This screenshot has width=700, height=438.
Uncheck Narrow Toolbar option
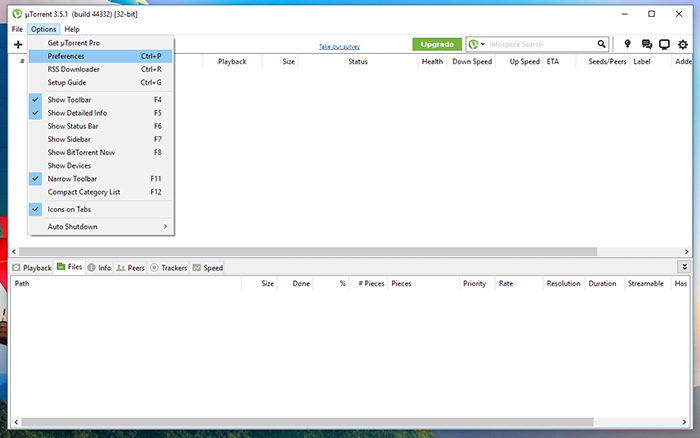click(x=100, y=179)
